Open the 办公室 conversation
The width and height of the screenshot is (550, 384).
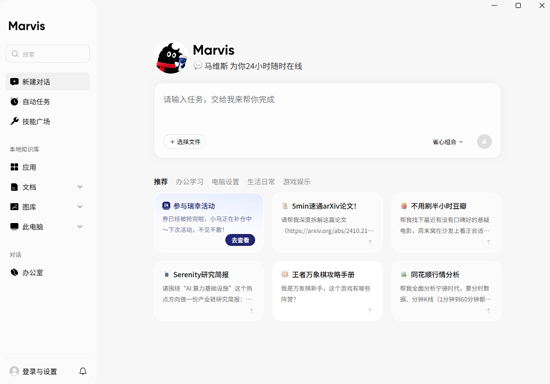[x=48, y=272]
